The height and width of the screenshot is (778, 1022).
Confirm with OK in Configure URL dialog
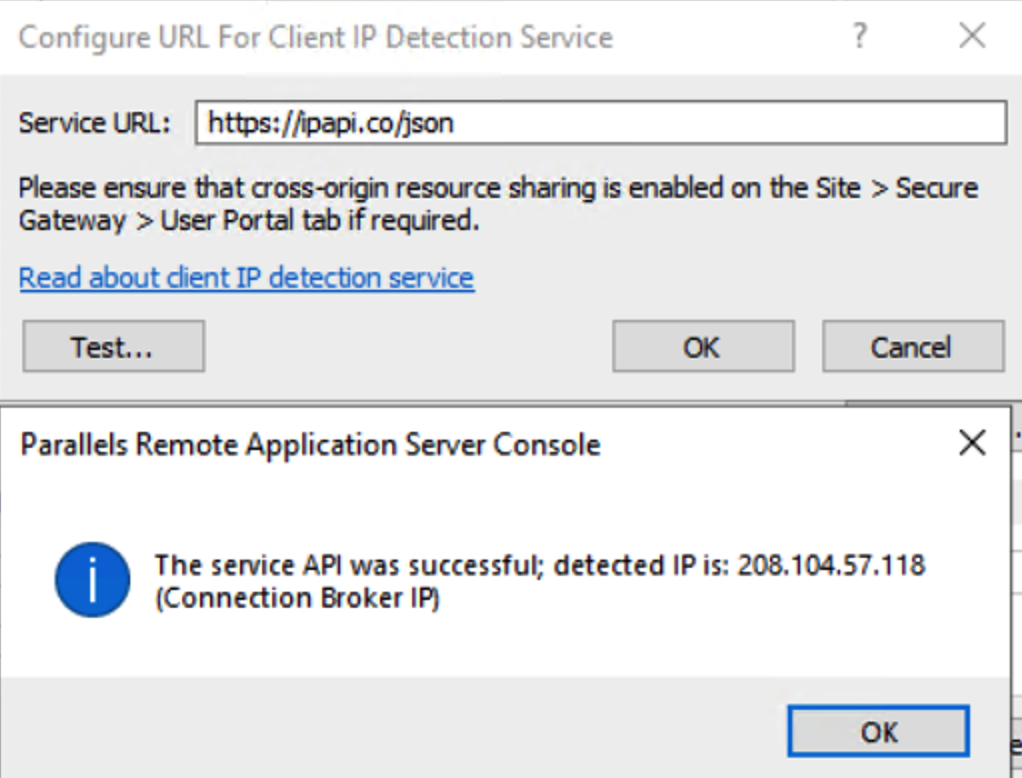click(x=702, y=347)
